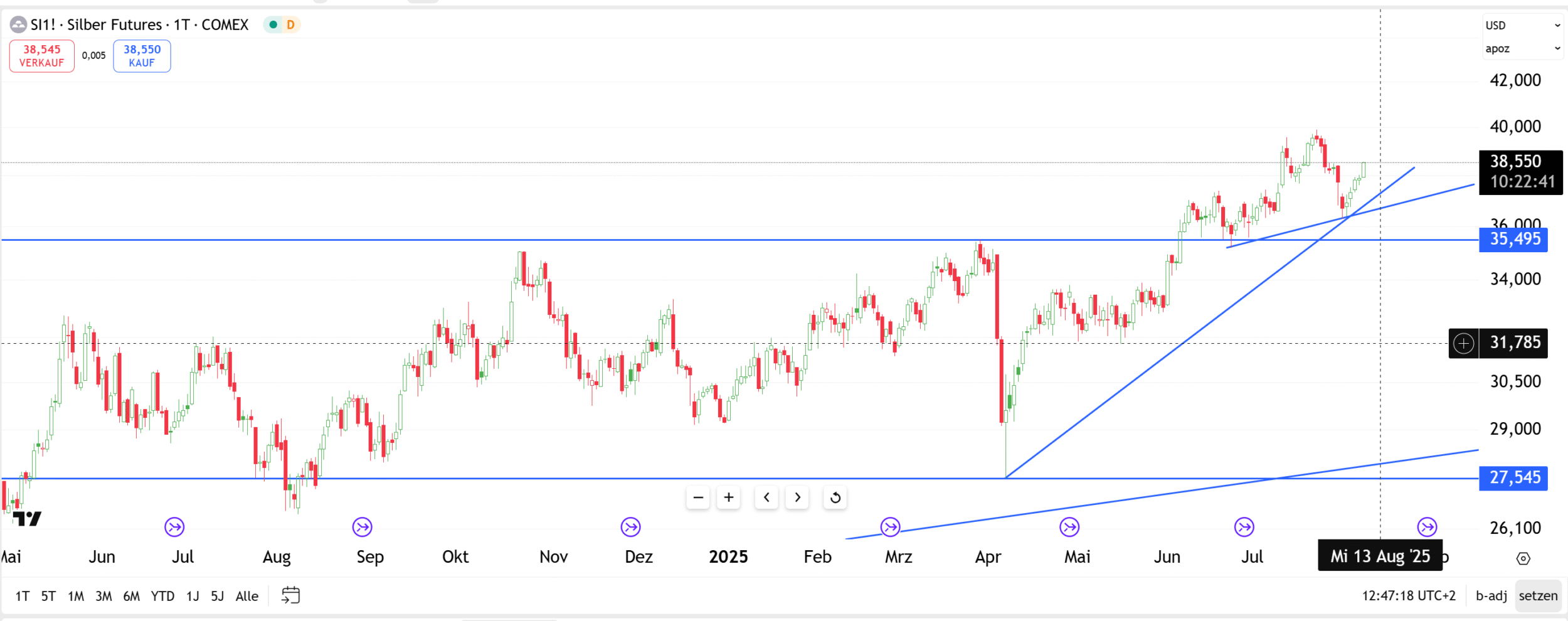
Task: Click the plus icon beside 31,785
Action: pyautogui.click(x=1463, y=343)
